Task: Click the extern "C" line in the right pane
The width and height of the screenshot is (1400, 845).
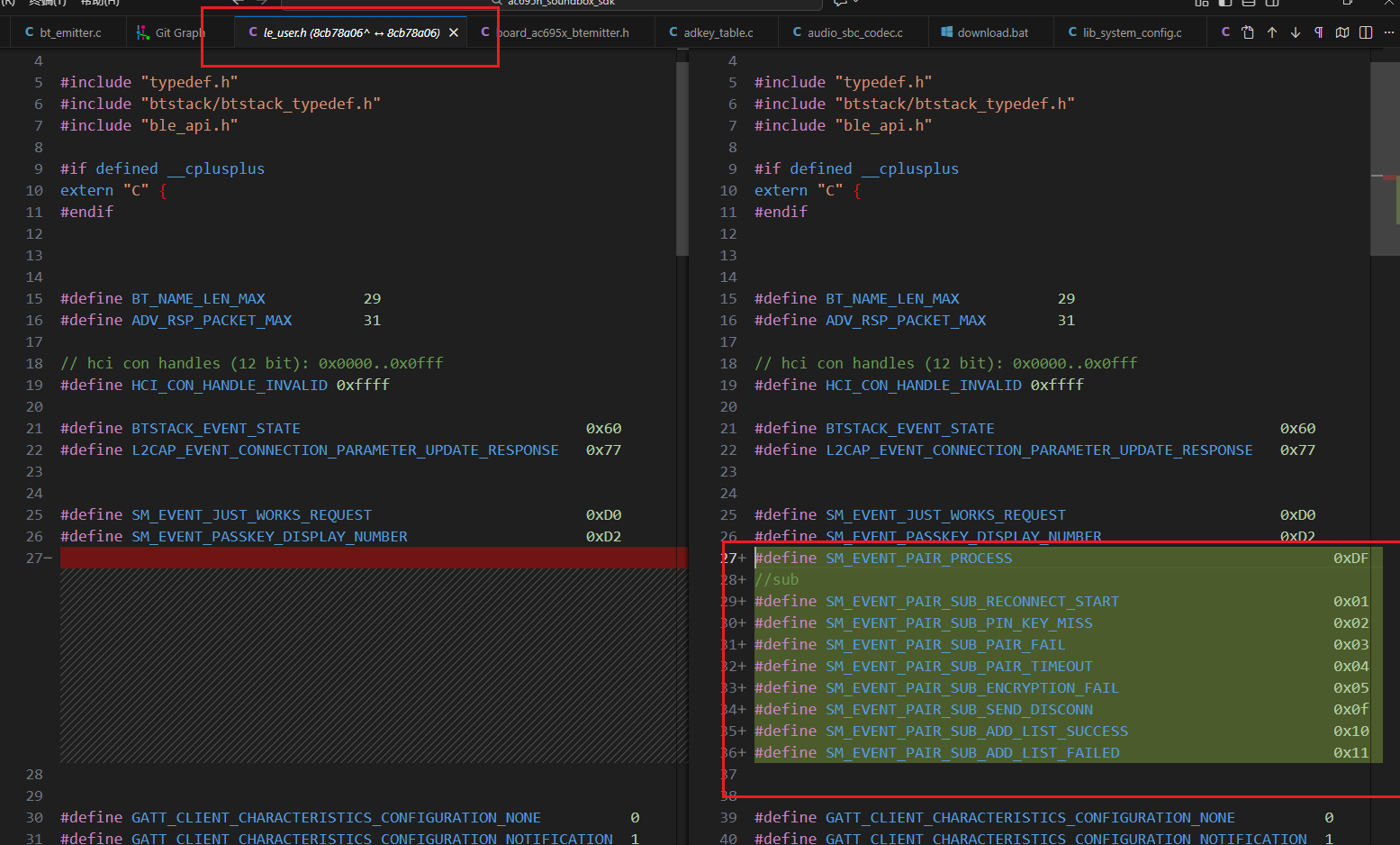Action: (808, 191)
